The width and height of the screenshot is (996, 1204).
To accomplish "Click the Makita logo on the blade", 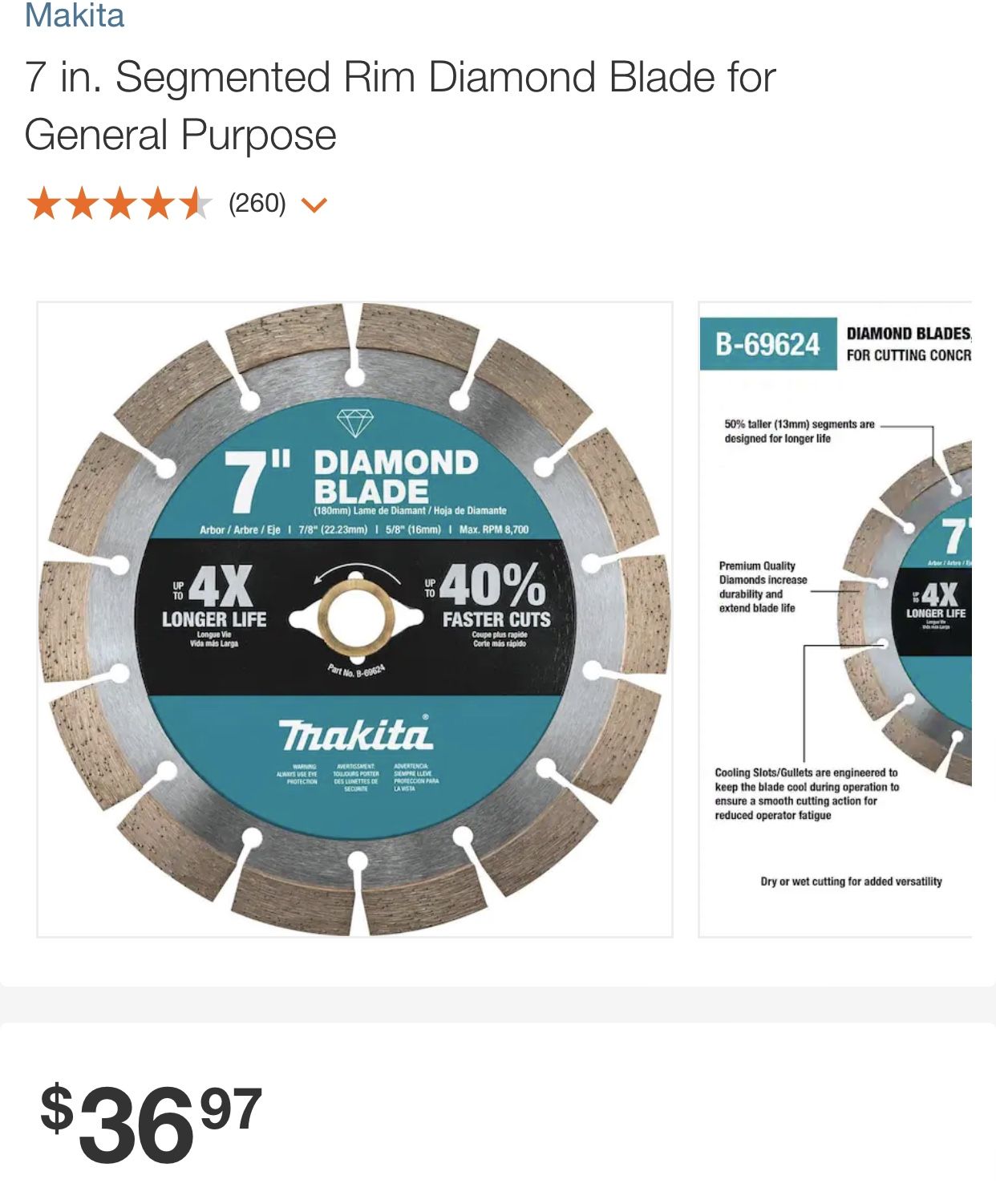I will [x=355, y=734].
